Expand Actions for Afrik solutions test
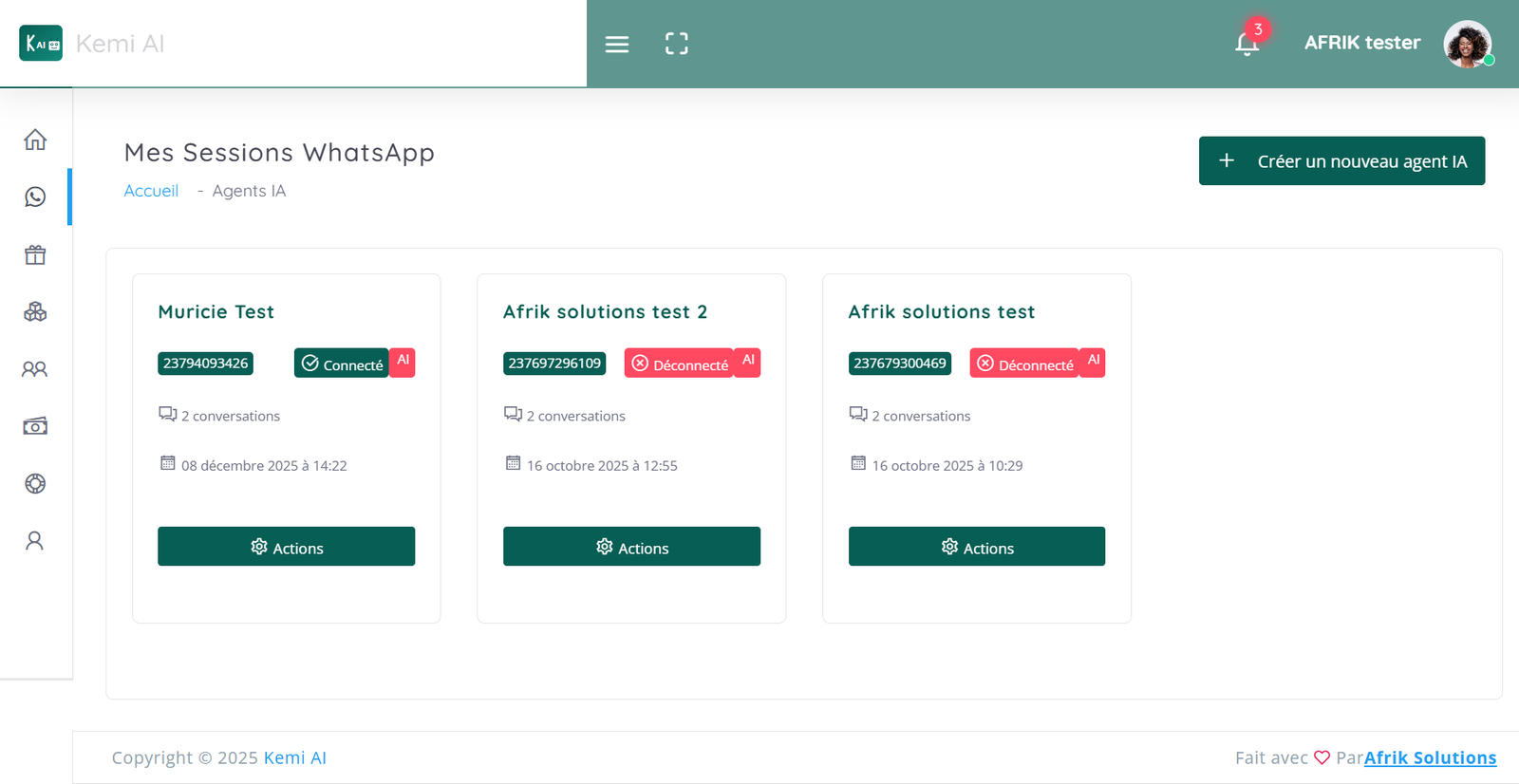The image size is (1519, 784). click(976, 547)
